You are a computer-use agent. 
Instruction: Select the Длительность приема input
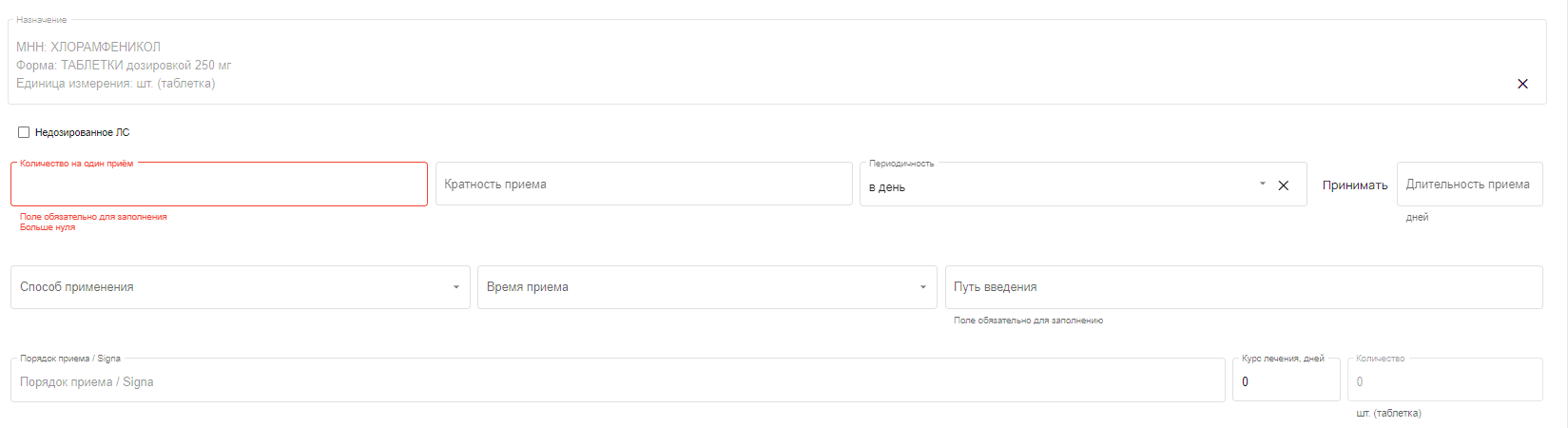tap(1470, 184)
